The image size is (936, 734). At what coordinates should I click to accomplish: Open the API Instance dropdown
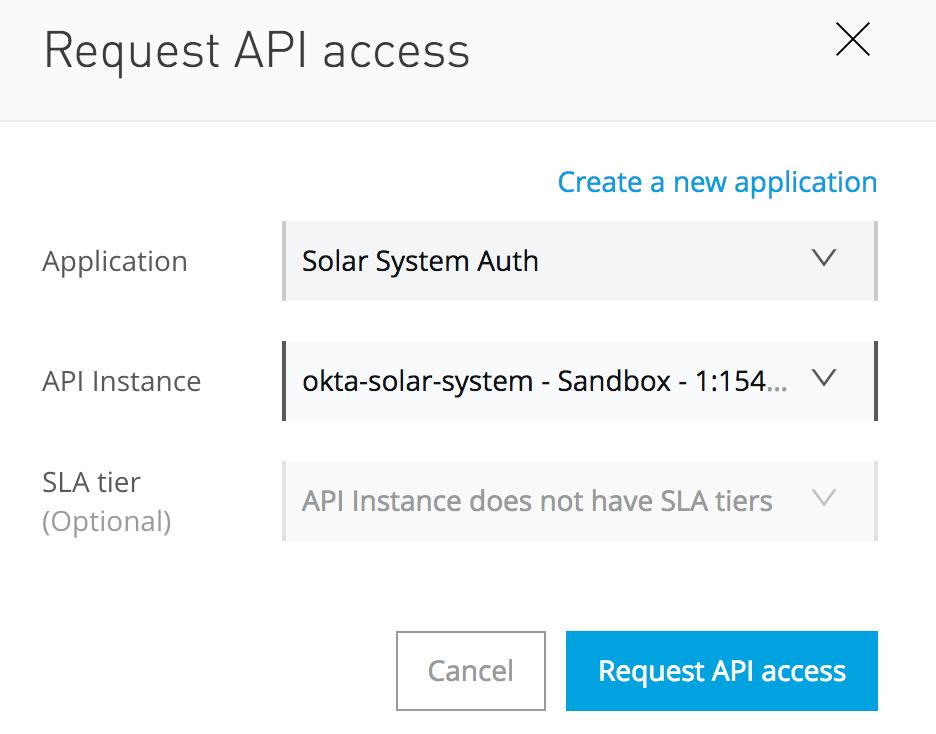click(x=580, y=381)
